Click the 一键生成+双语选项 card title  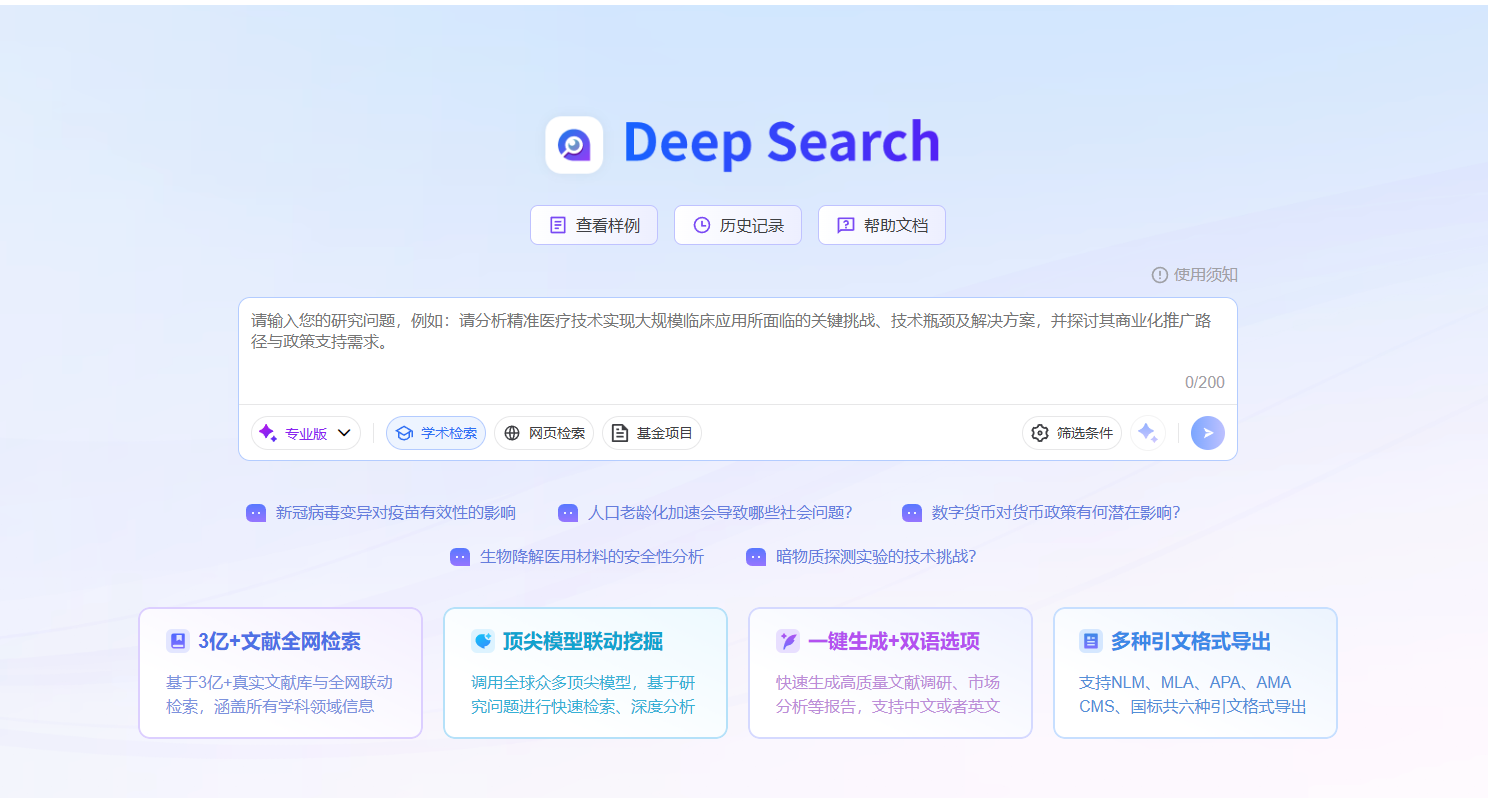pos(894,641)
